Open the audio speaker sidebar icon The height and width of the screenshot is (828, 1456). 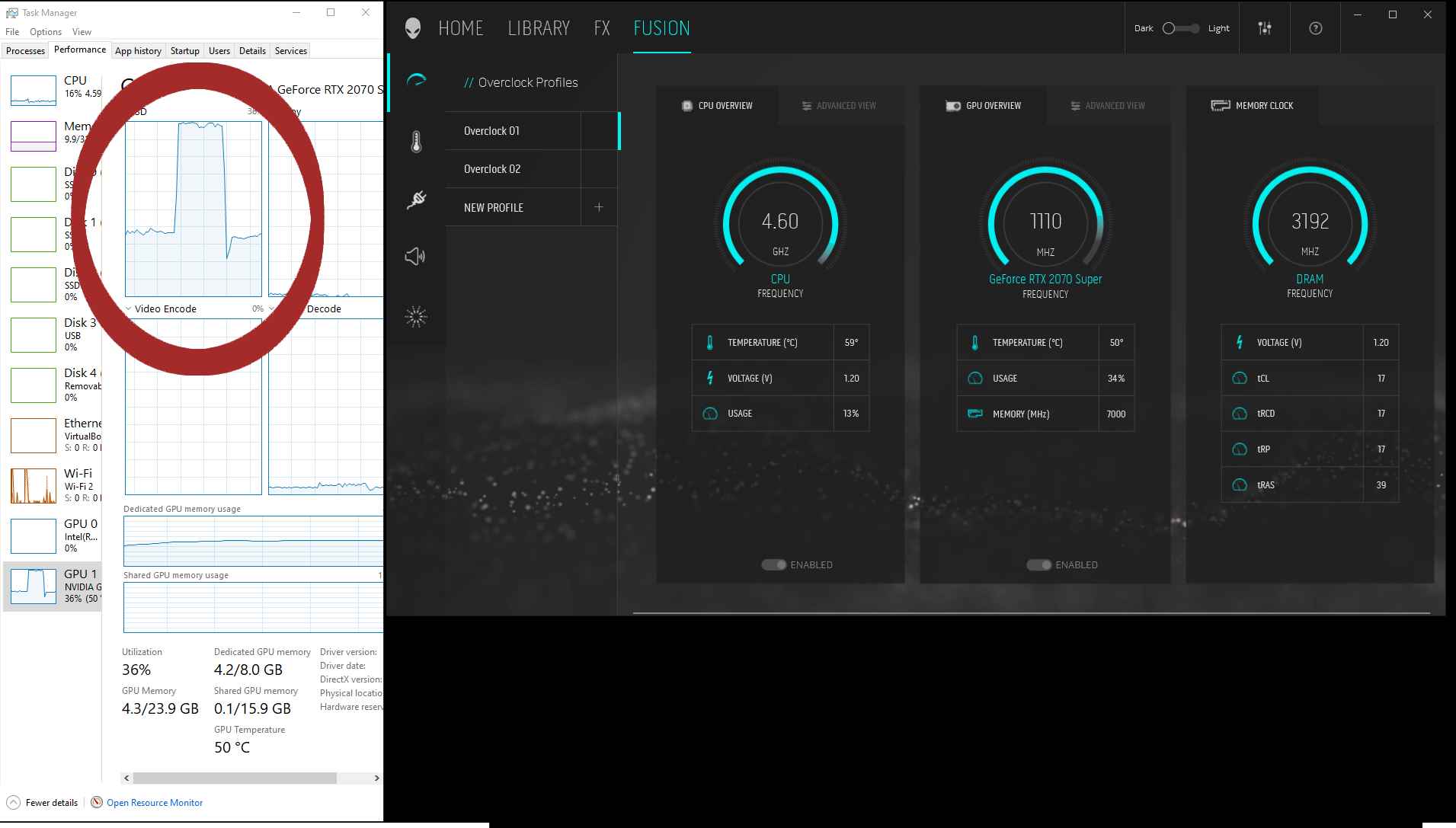pos(415,257)
